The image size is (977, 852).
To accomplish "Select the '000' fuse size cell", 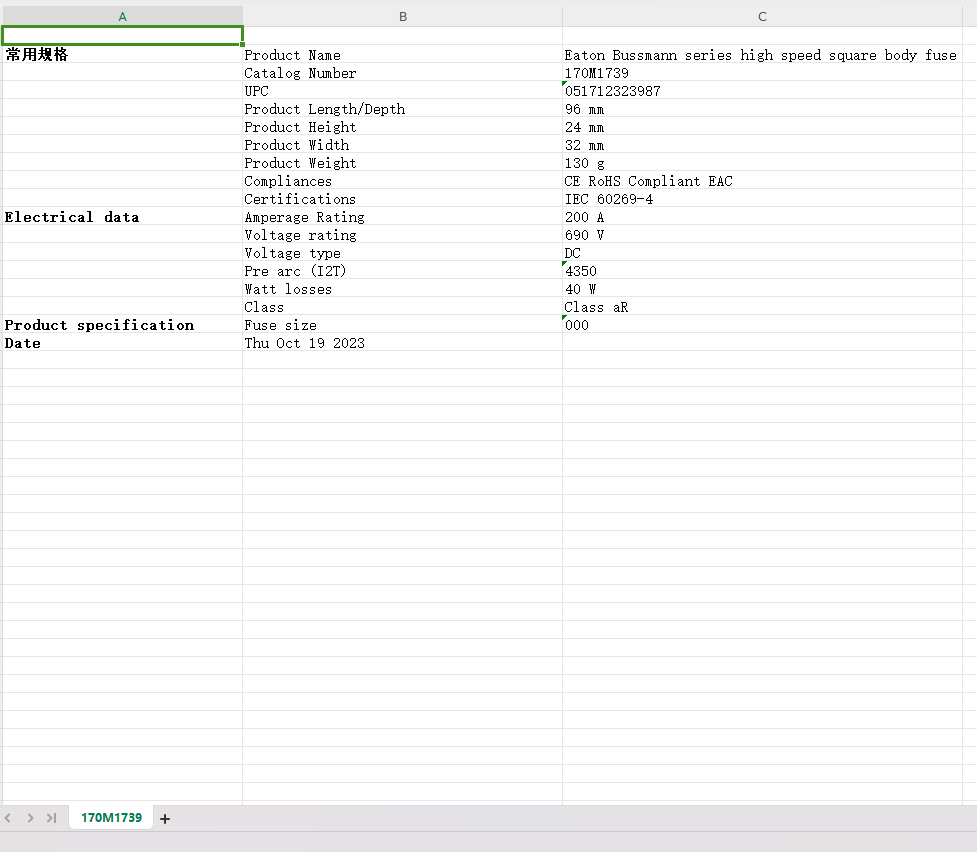I will point(762,324).
